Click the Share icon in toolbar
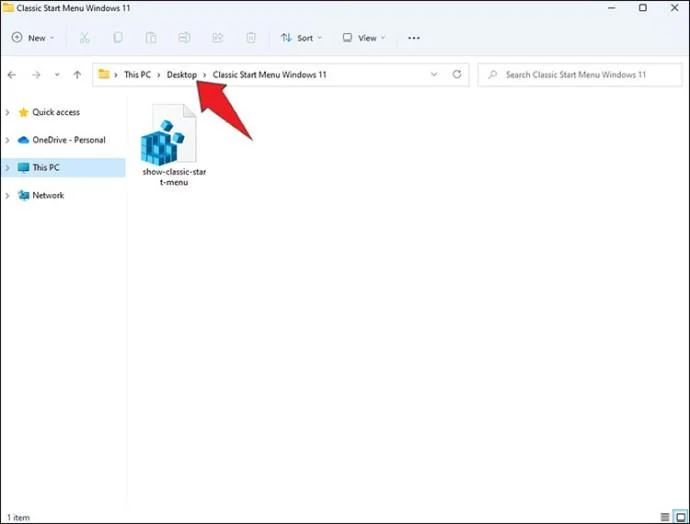This screenshot has height=524, width=690. click(217, 38)
